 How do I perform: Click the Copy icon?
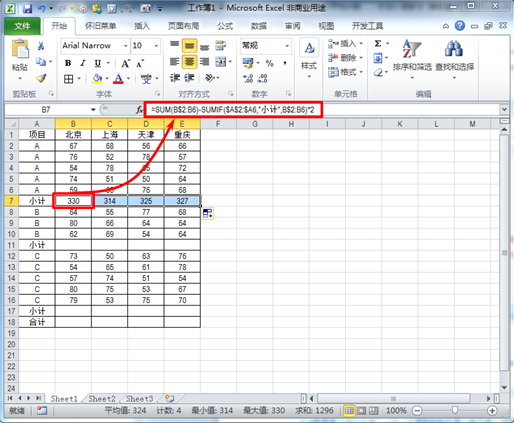[41, 62]
